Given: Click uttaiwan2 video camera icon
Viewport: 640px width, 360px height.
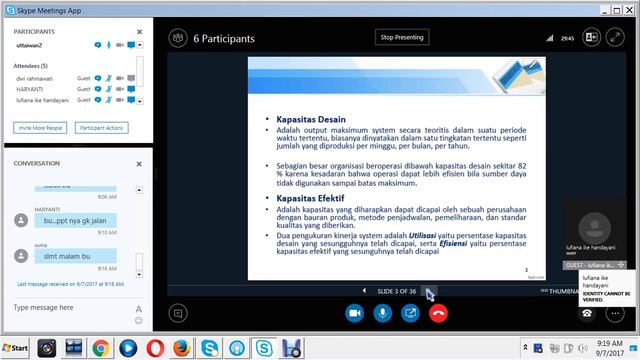Looking at the screenshot, I should click(120, 45).
